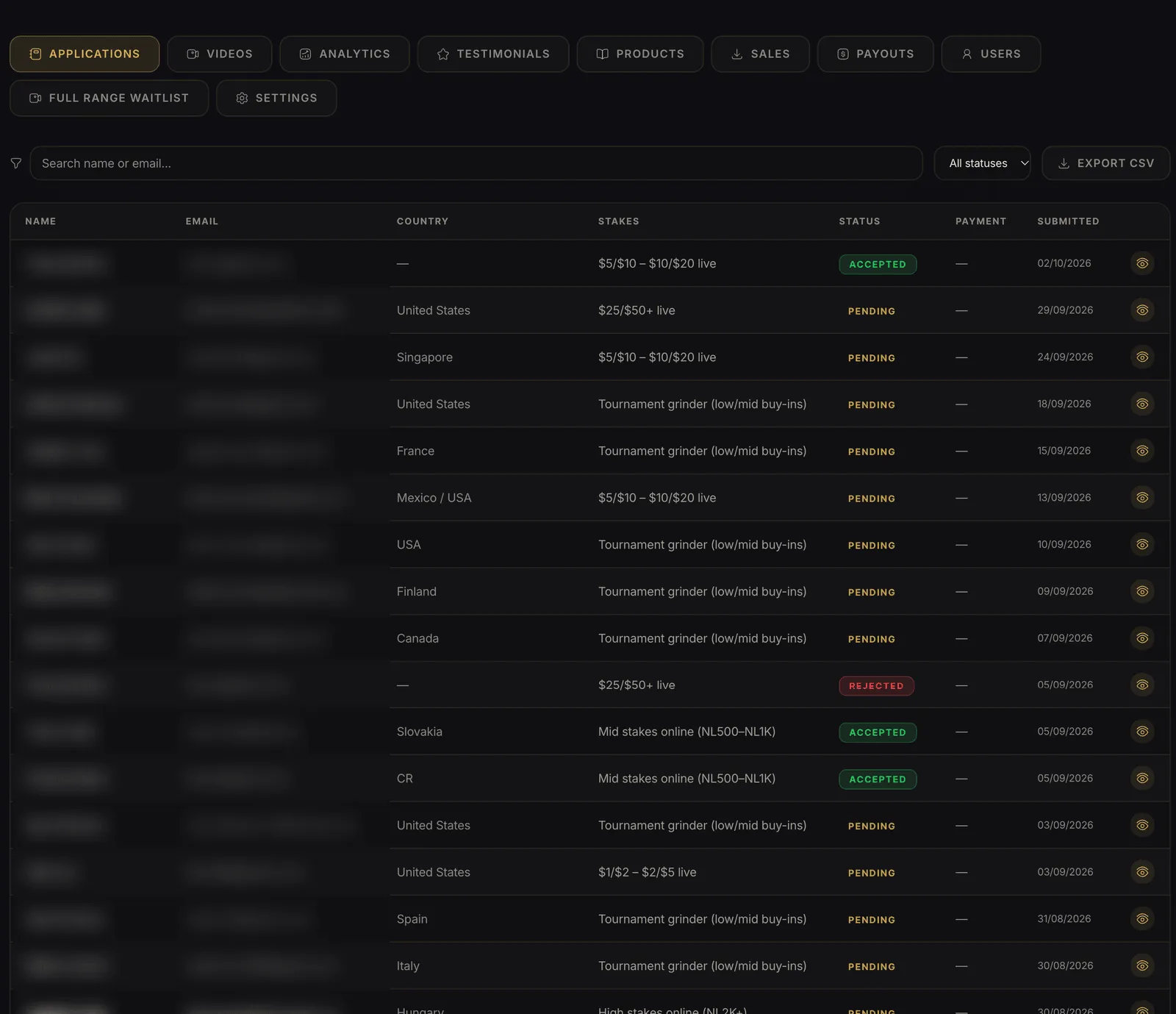
Task: Open the Full Range Waitlist tab
Action: point(110,98)
